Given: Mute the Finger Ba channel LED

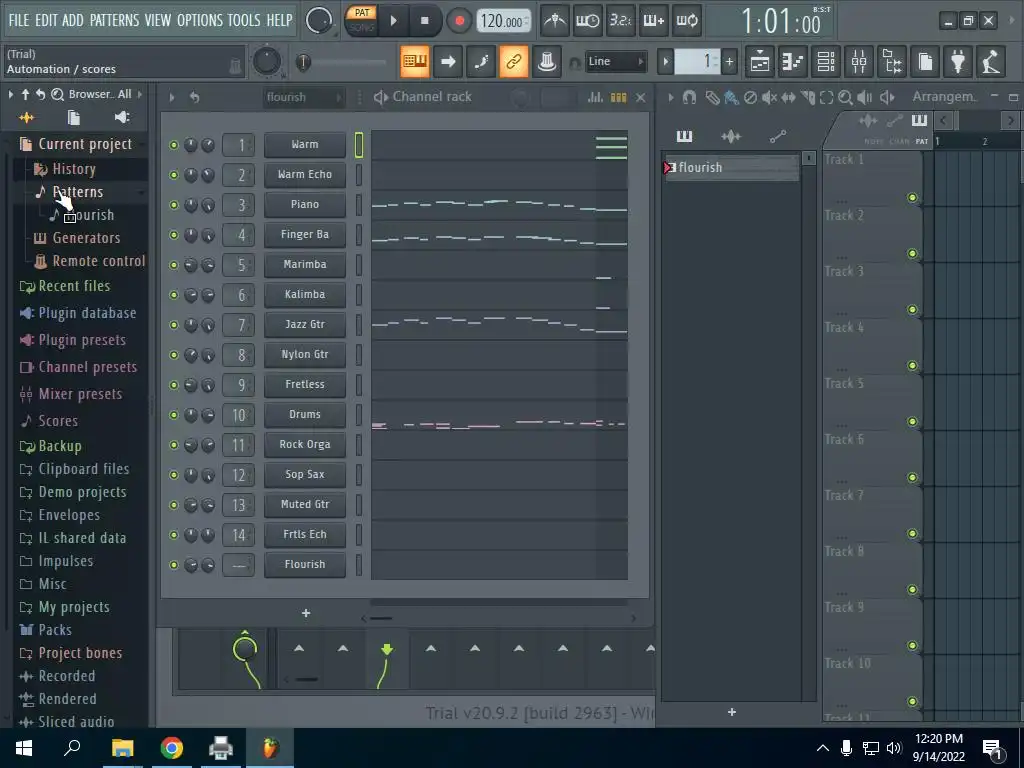Looking at the screenshot, I should 174,235.
